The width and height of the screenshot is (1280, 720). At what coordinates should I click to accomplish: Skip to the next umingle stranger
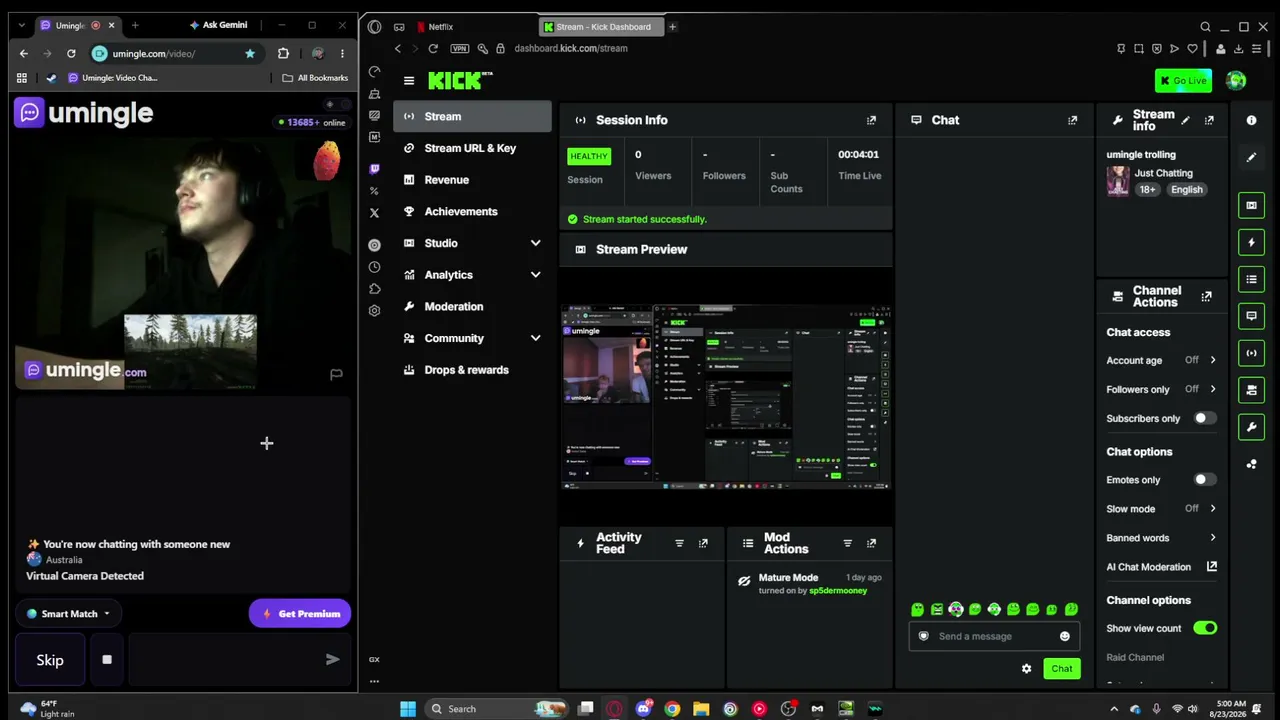coord(50,660)
